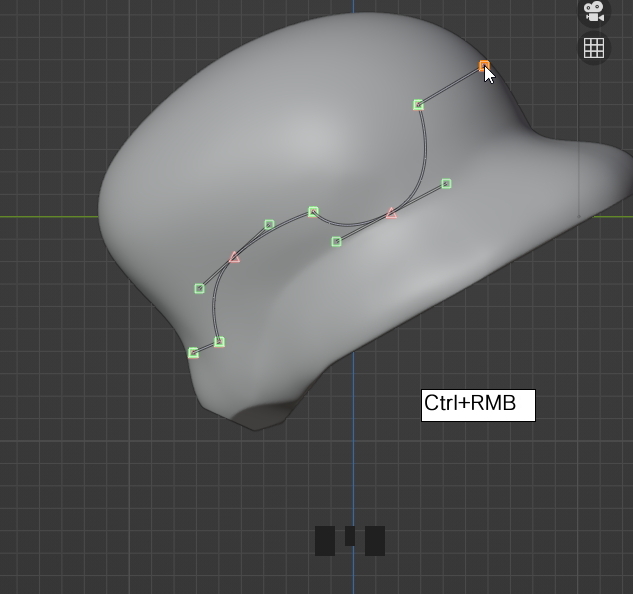633x594 pixels.
Task: Select the orange highlighted curve endpoint
Action: [x=484, y=66]
